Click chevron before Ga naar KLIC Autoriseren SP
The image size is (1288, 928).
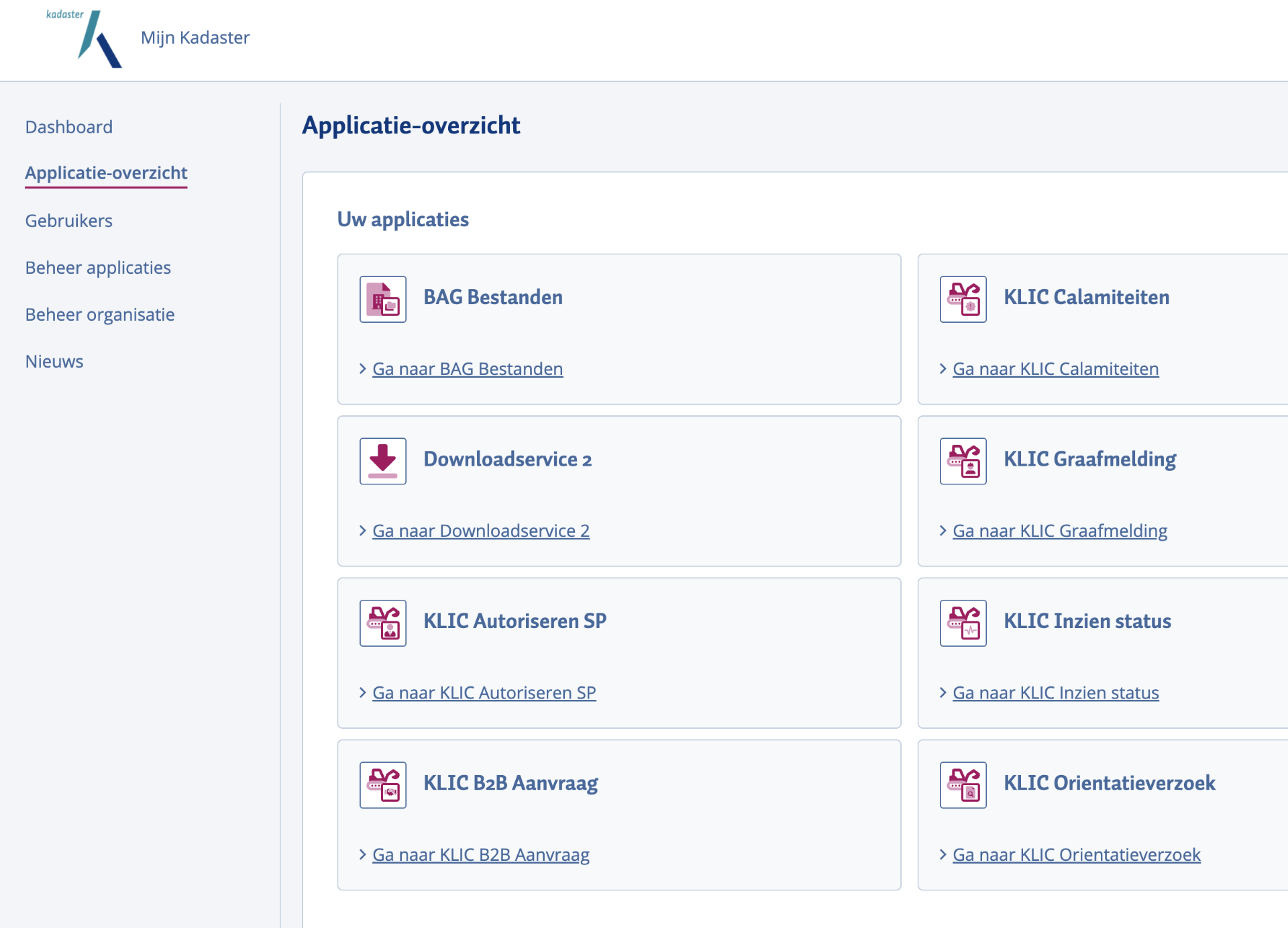click(x=363, y=692)
